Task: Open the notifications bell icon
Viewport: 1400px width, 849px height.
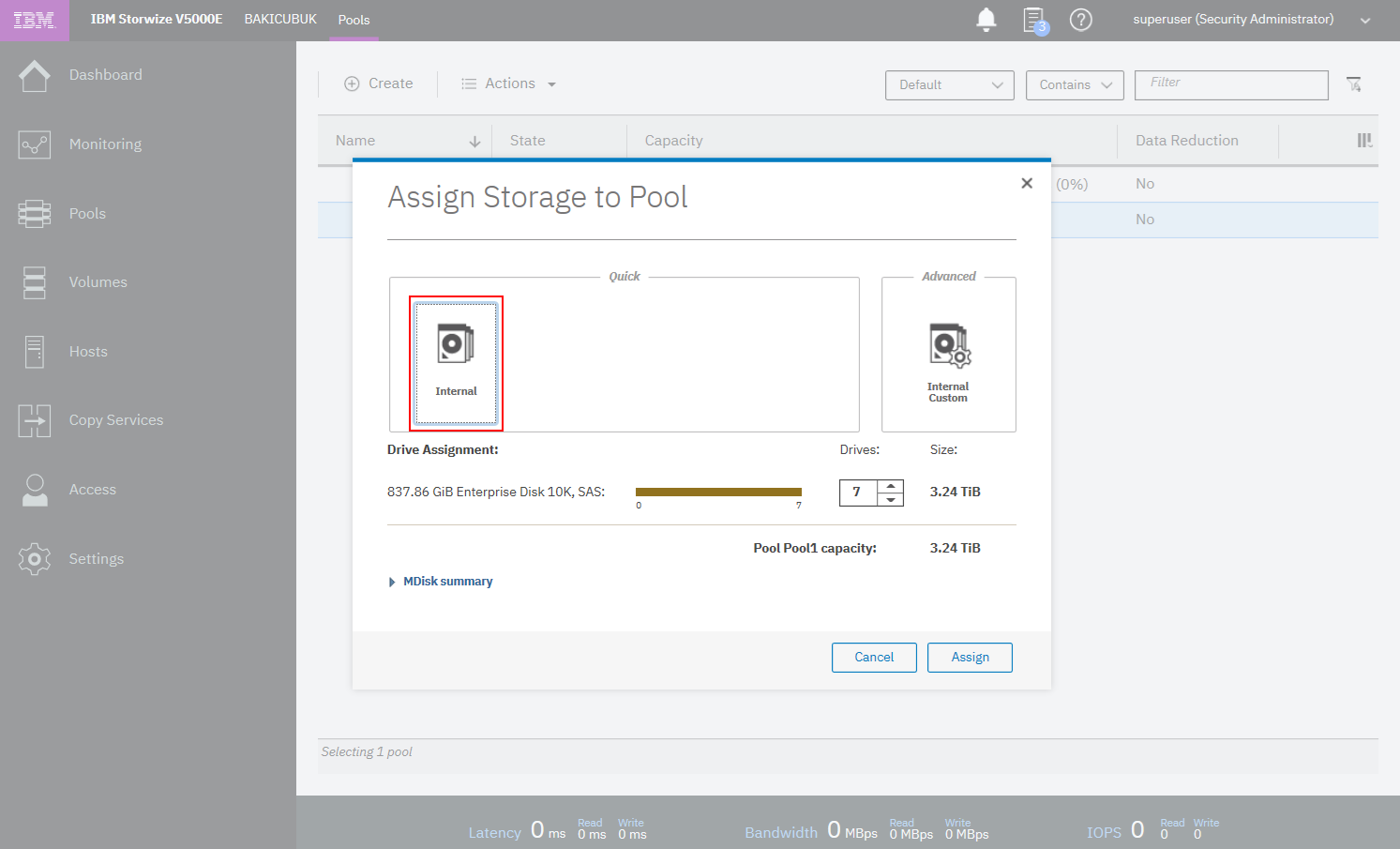Action: coord(986,20)
